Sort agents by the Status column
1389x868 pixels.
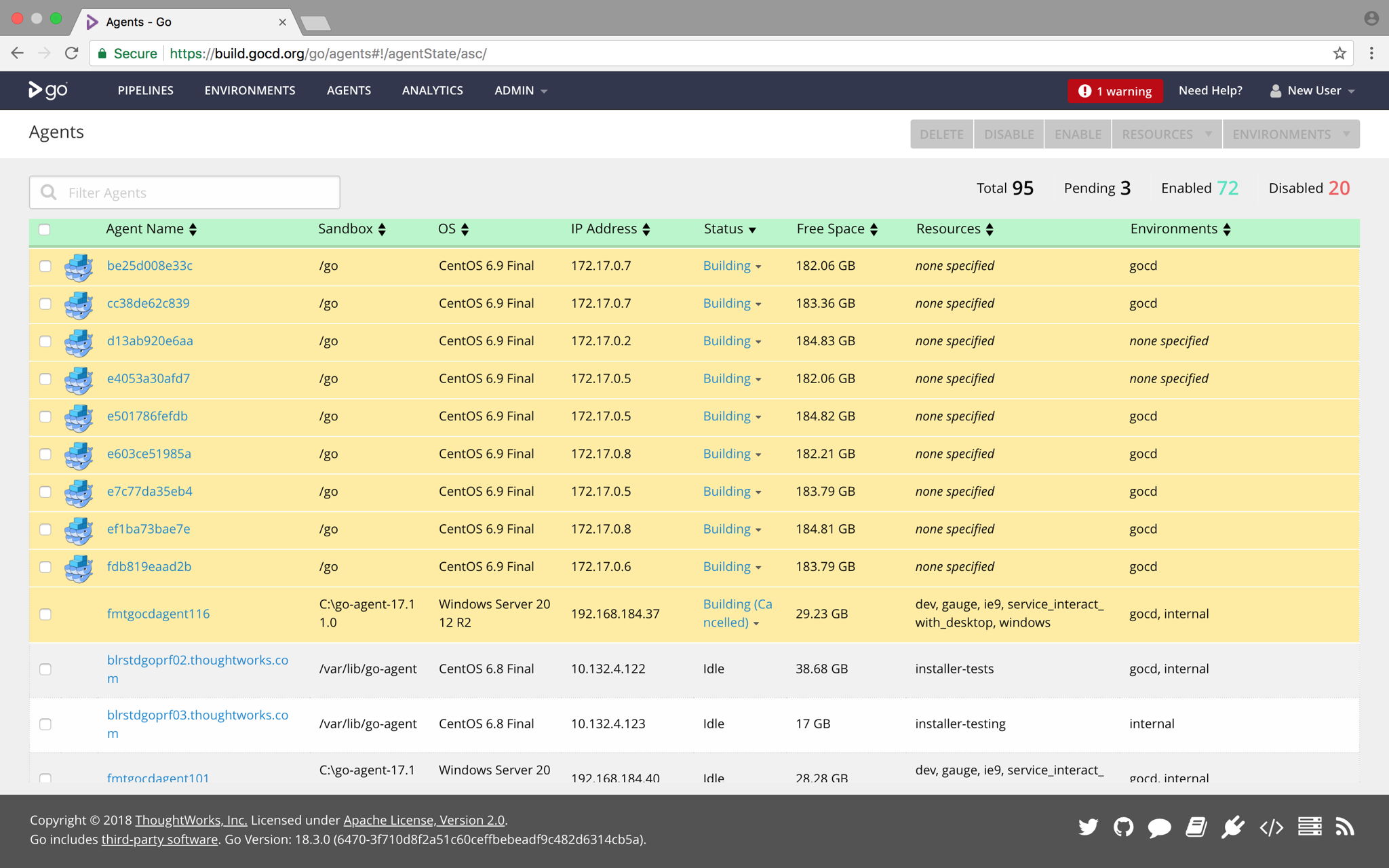(x=730, y=229)
